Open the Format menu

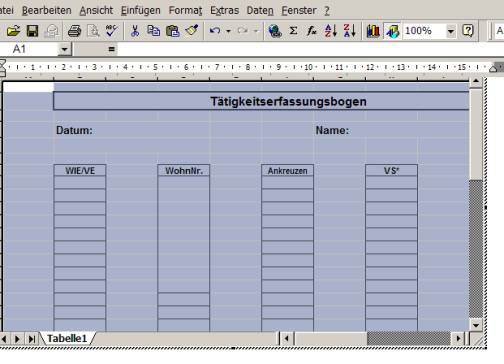pos(185,10)
